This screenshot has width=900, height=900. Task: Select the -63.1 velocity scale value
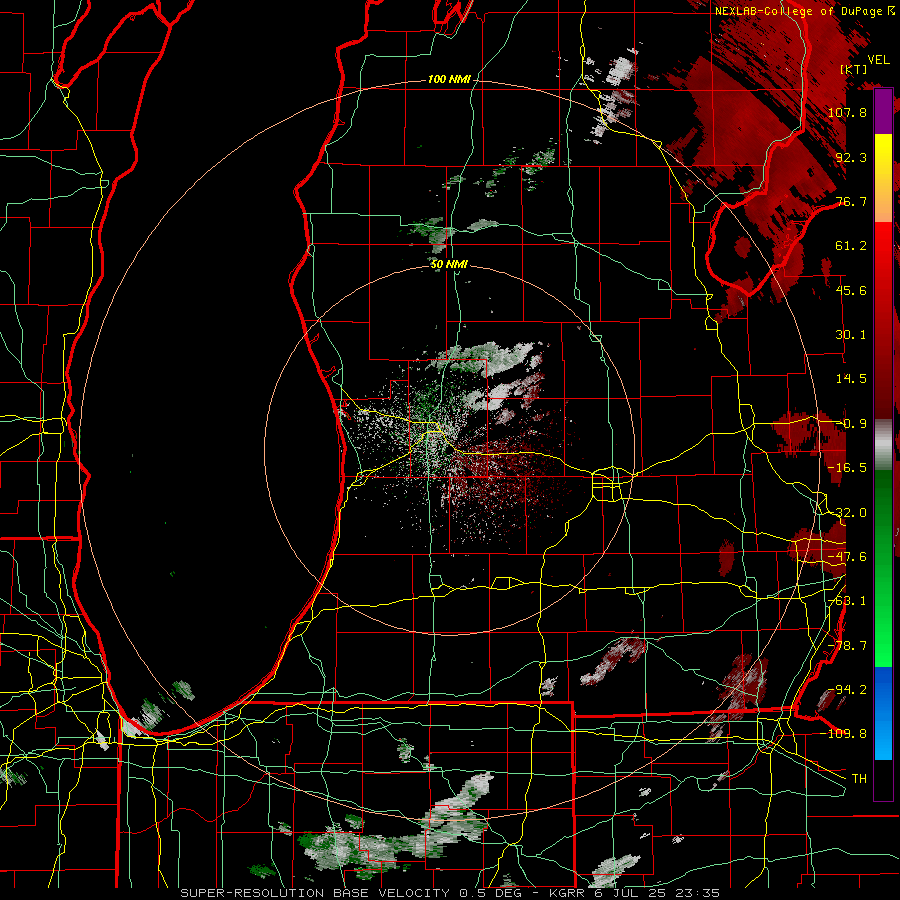tap(847, 601)
